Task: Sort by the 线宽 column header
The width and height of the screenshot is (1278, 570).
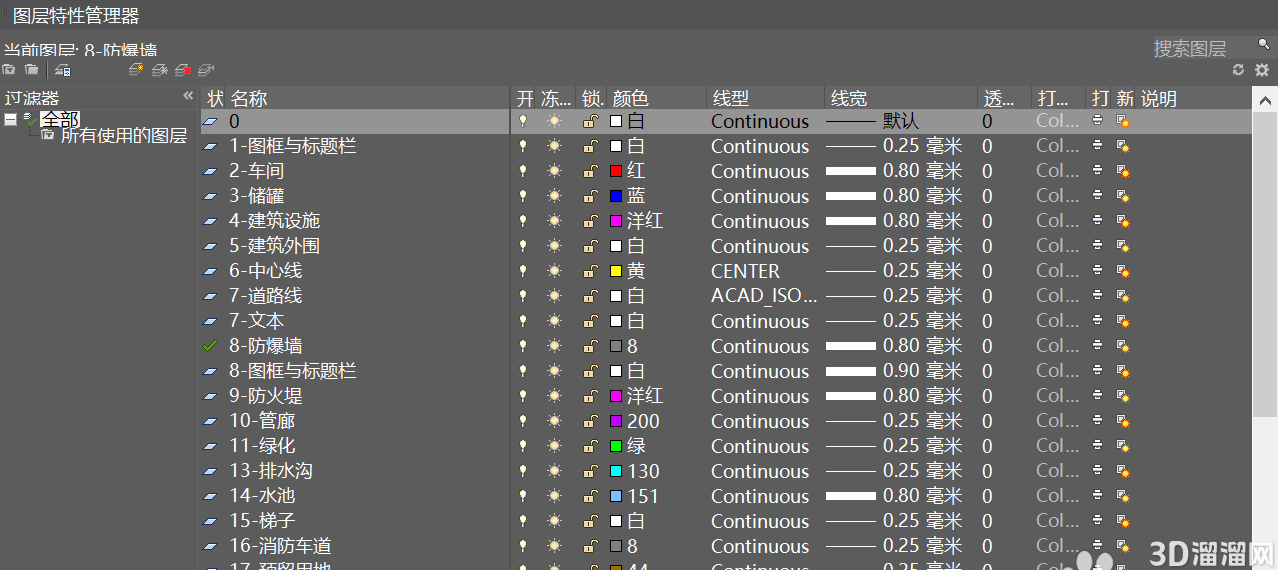Action: (849, 99)
